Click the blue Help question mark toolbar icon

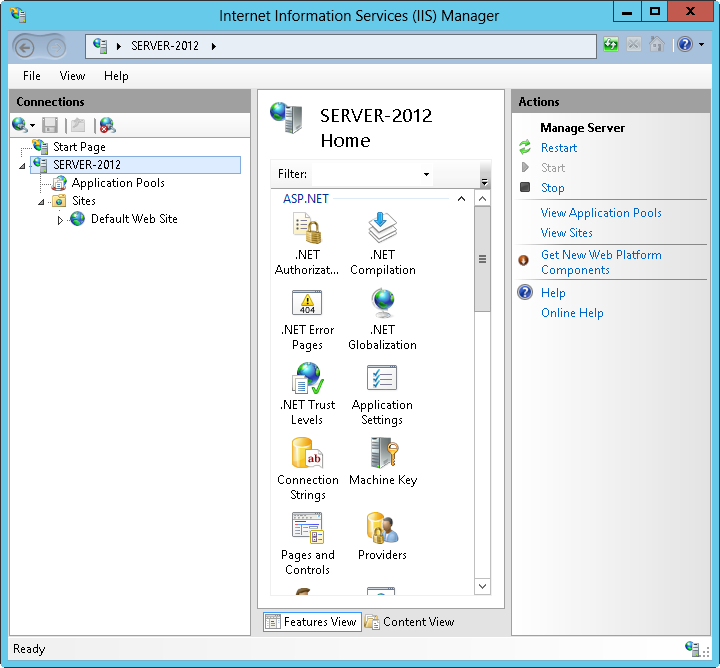click(x=685, y=45)
